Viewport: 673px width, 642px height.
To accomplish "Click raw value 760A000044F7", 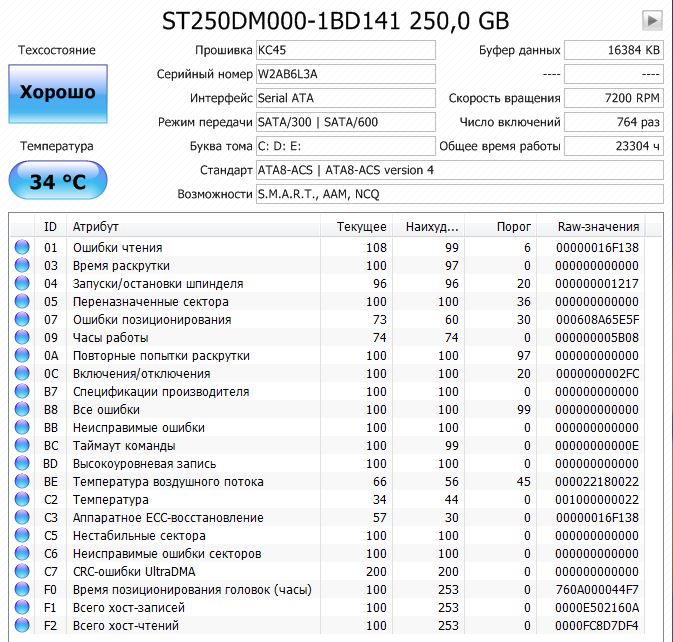I will point(597,590).
